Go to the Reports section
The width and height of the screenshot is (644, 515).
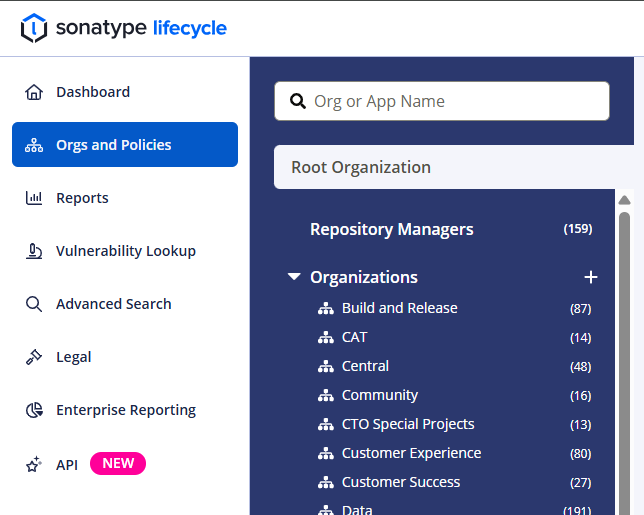(125, 198)
